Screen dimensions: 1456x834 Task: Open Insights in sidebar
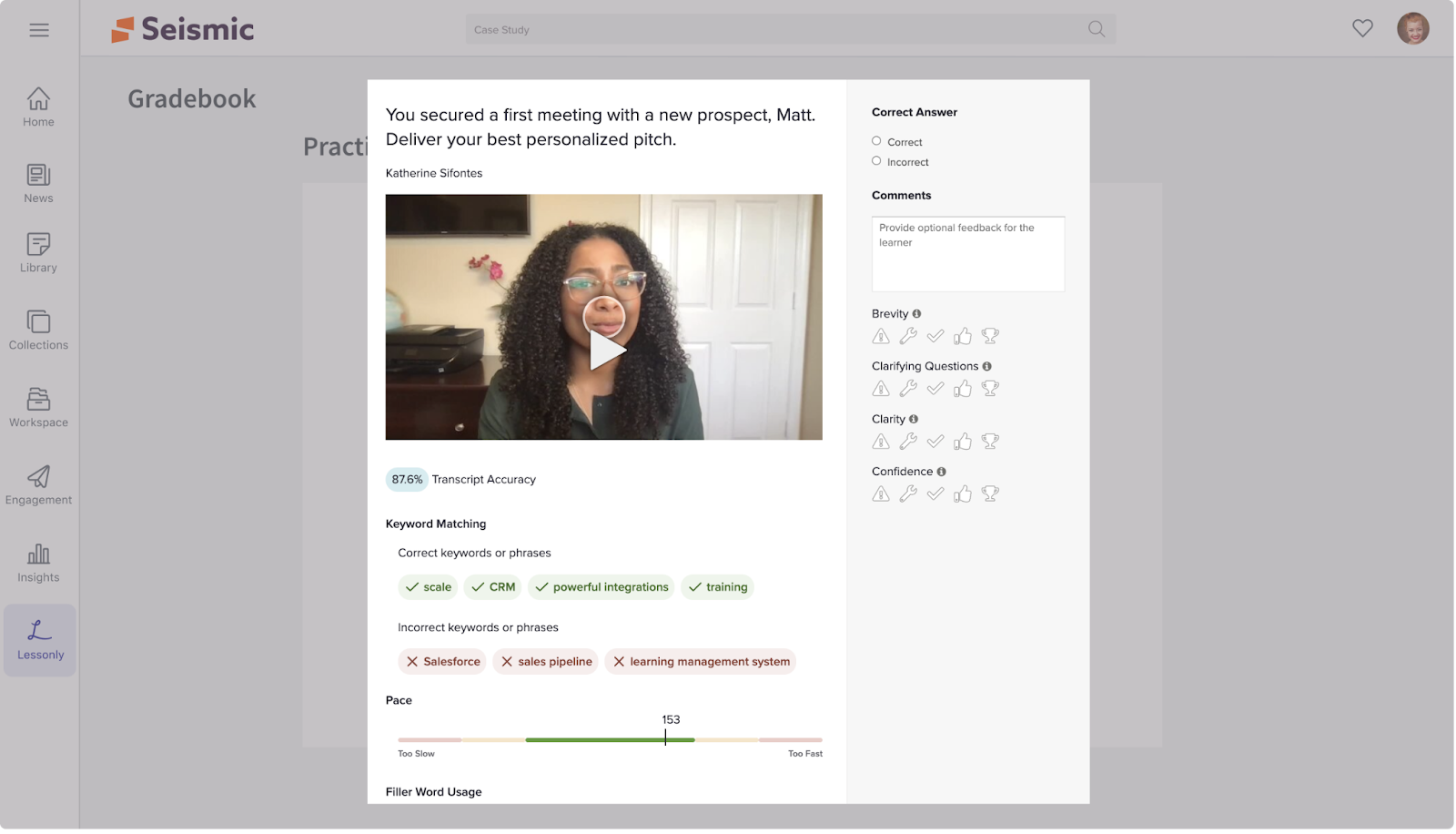[x=39, y=563]
